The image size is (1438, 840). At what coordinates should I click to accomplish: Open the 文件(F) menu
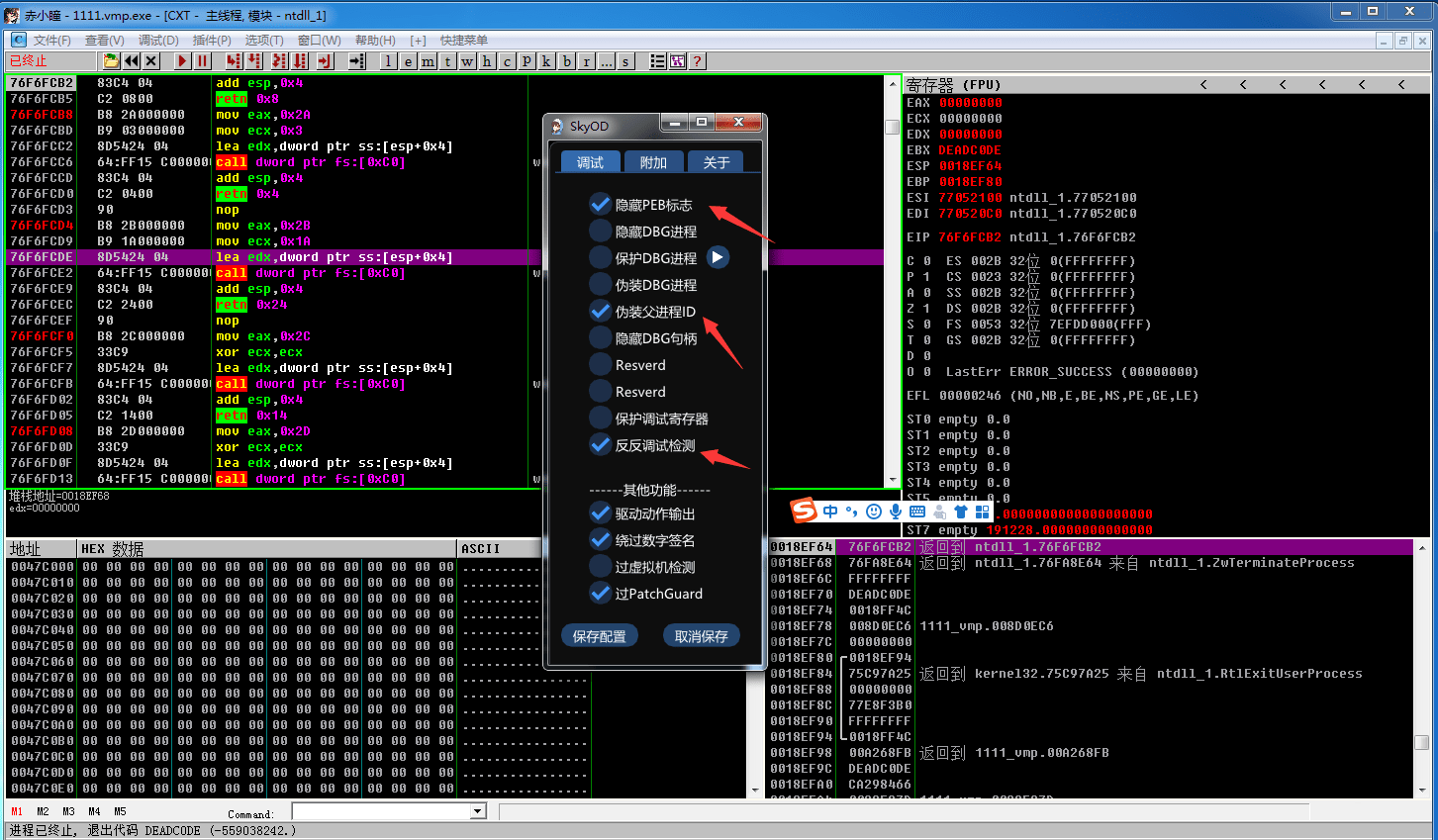pos(51,40)
